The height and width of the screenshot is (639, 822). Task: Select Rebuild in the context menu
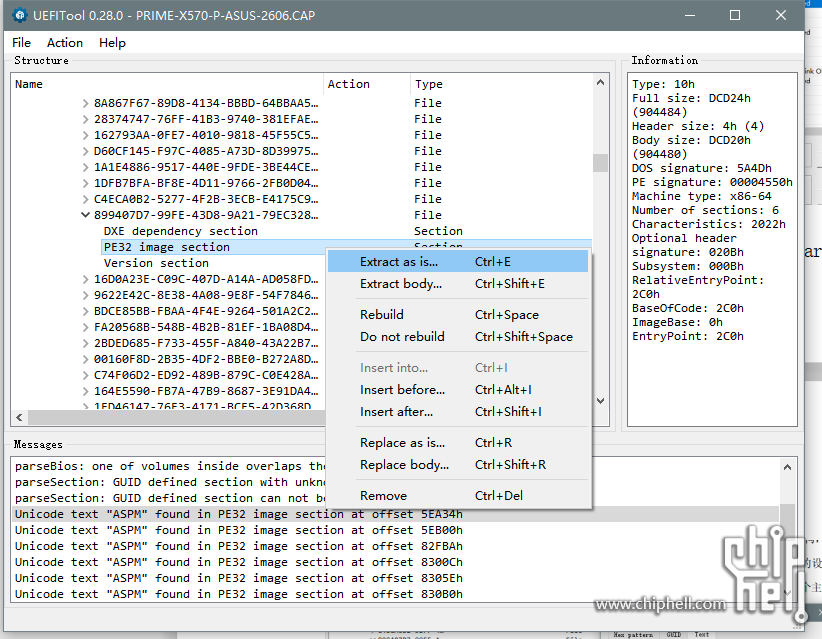458,315
